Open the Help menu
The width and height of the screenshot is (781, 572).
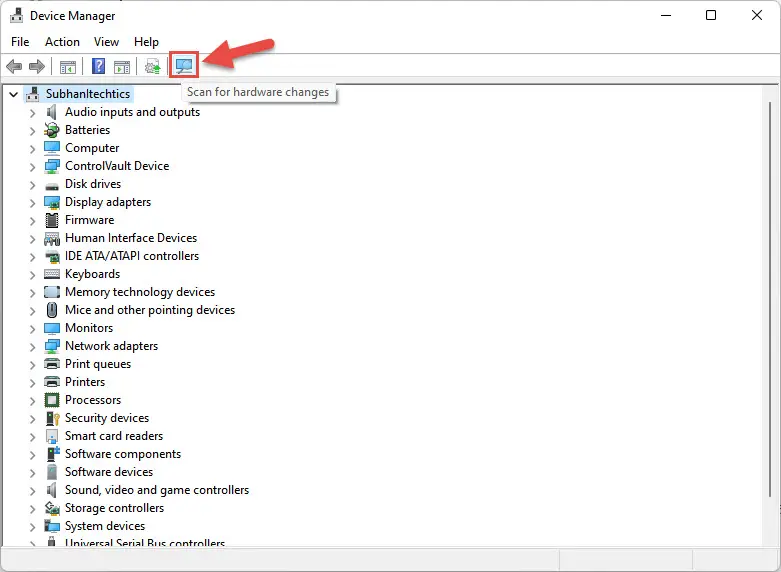point(146,42)
